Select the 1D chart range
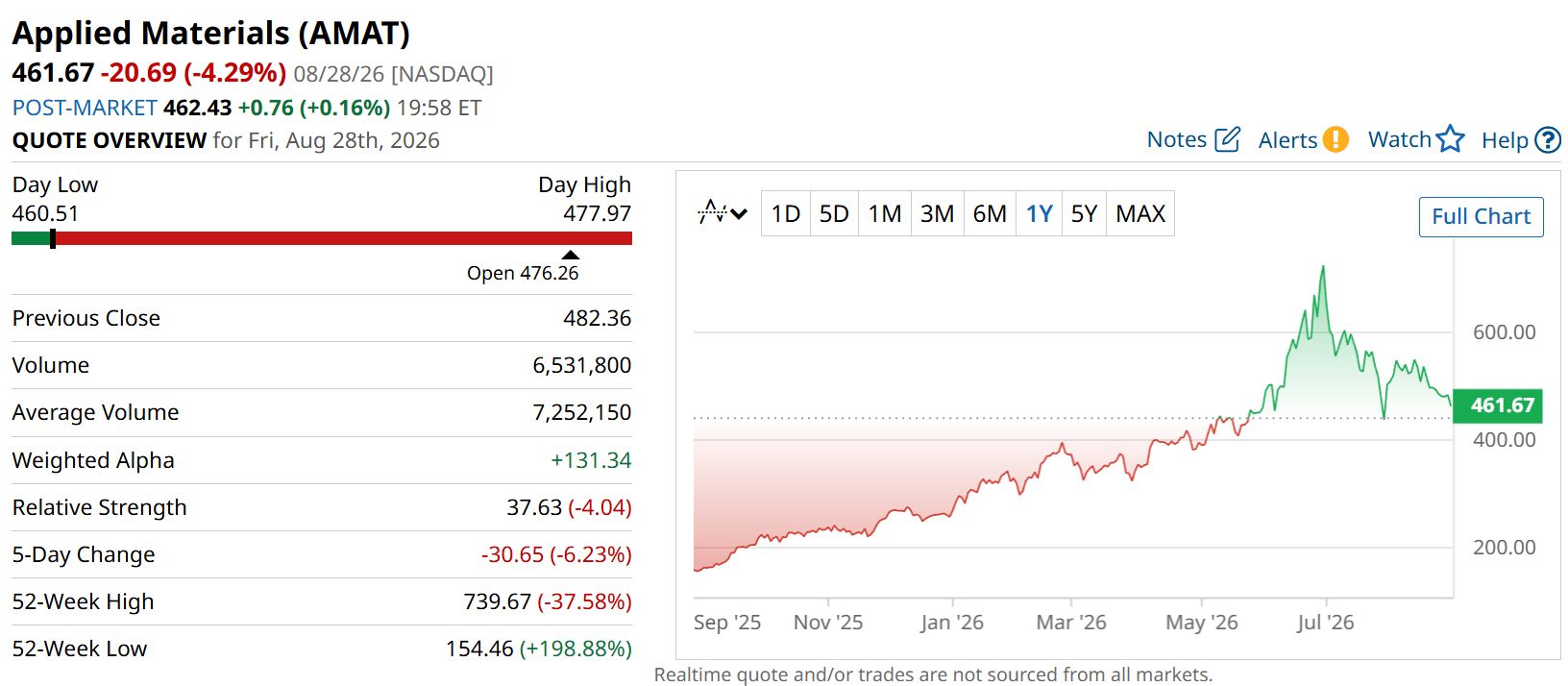Screen dimensions: 1568x686 786,213
